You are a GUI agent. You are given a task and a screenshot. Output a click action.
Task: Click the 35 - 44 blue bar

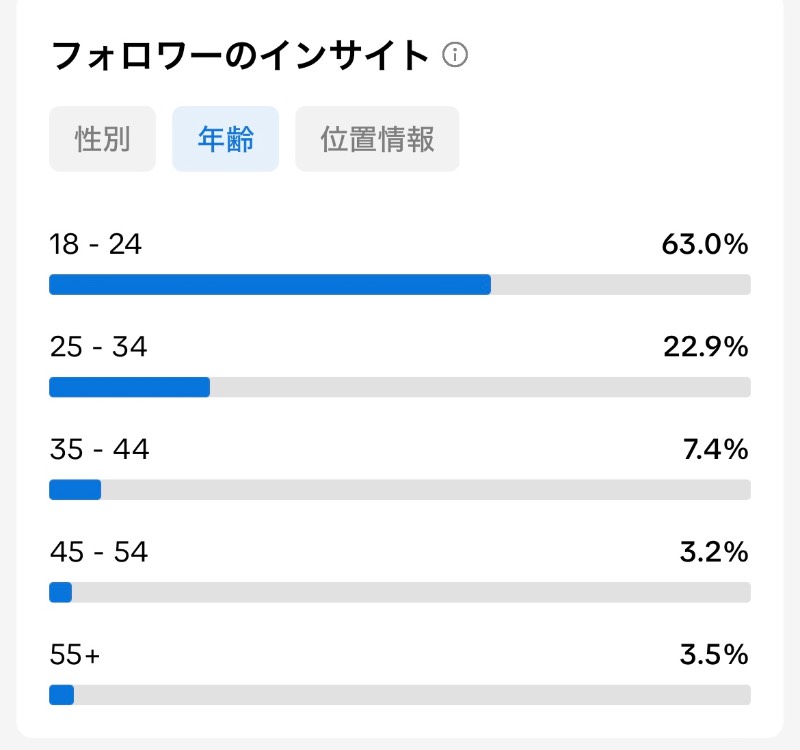click(75, 490)
